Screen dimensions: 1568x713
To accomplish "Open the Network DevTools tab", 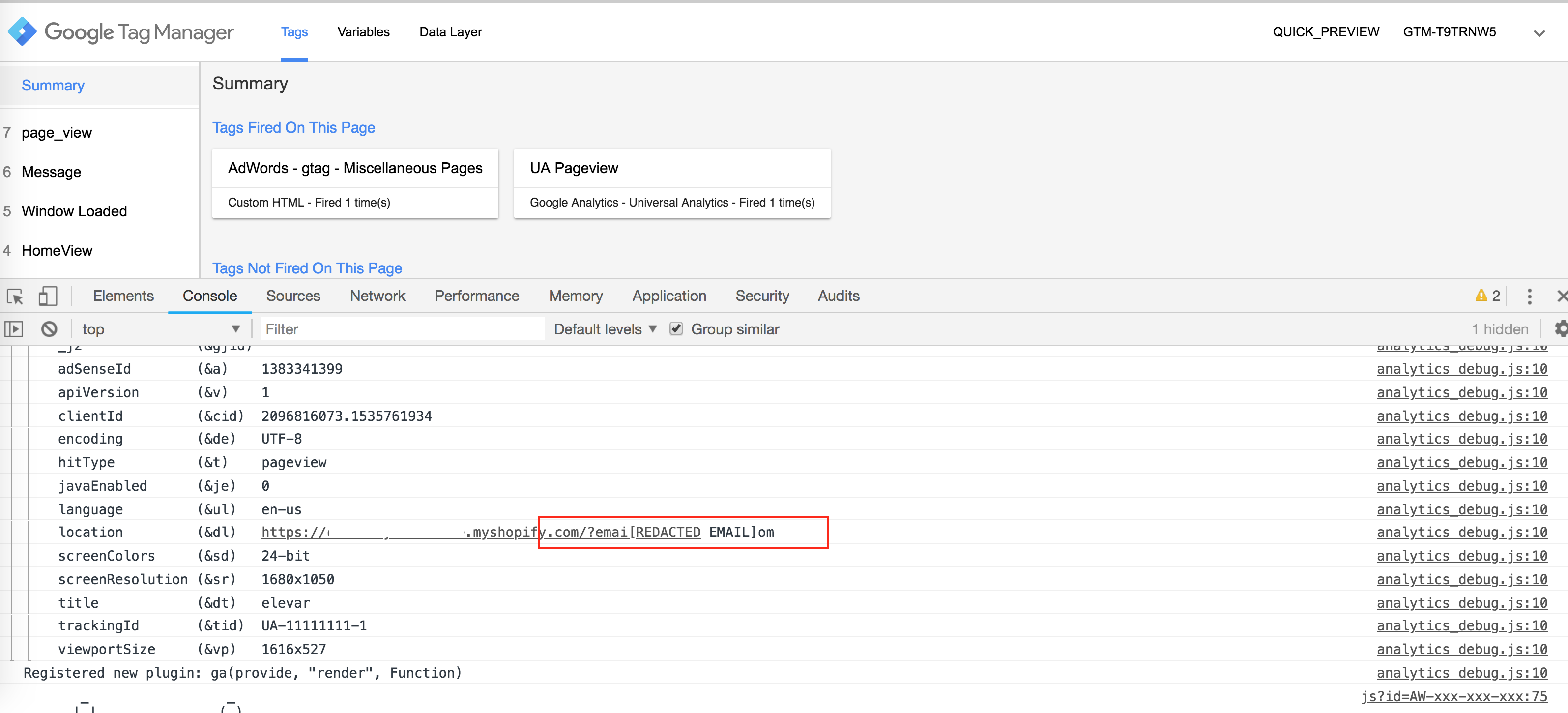I will [377, 296].
